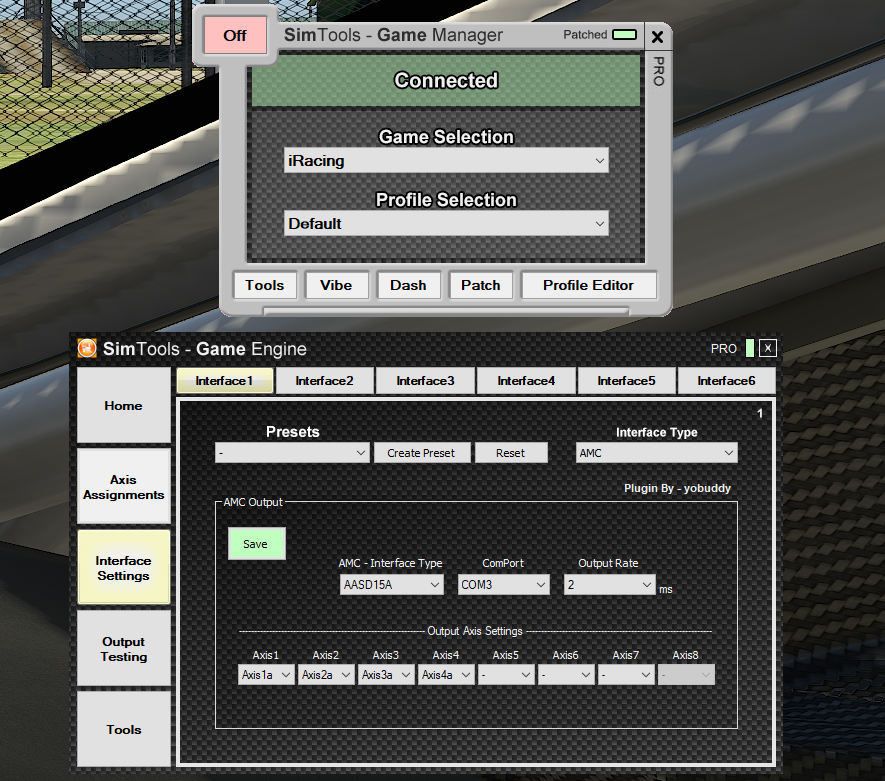
Task: Click the SimTools Game Engine logo icon
Action: pos(87,348)
